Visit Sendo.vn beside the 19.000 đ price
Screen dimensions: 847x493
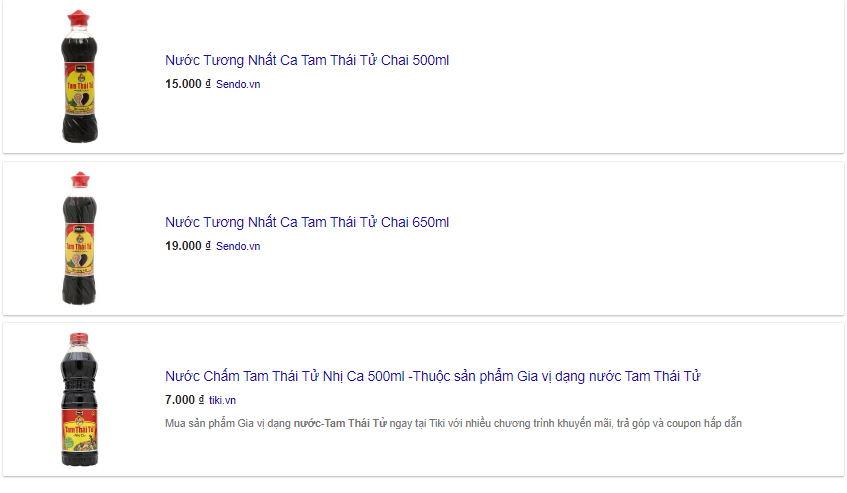[x=238, y=246]
